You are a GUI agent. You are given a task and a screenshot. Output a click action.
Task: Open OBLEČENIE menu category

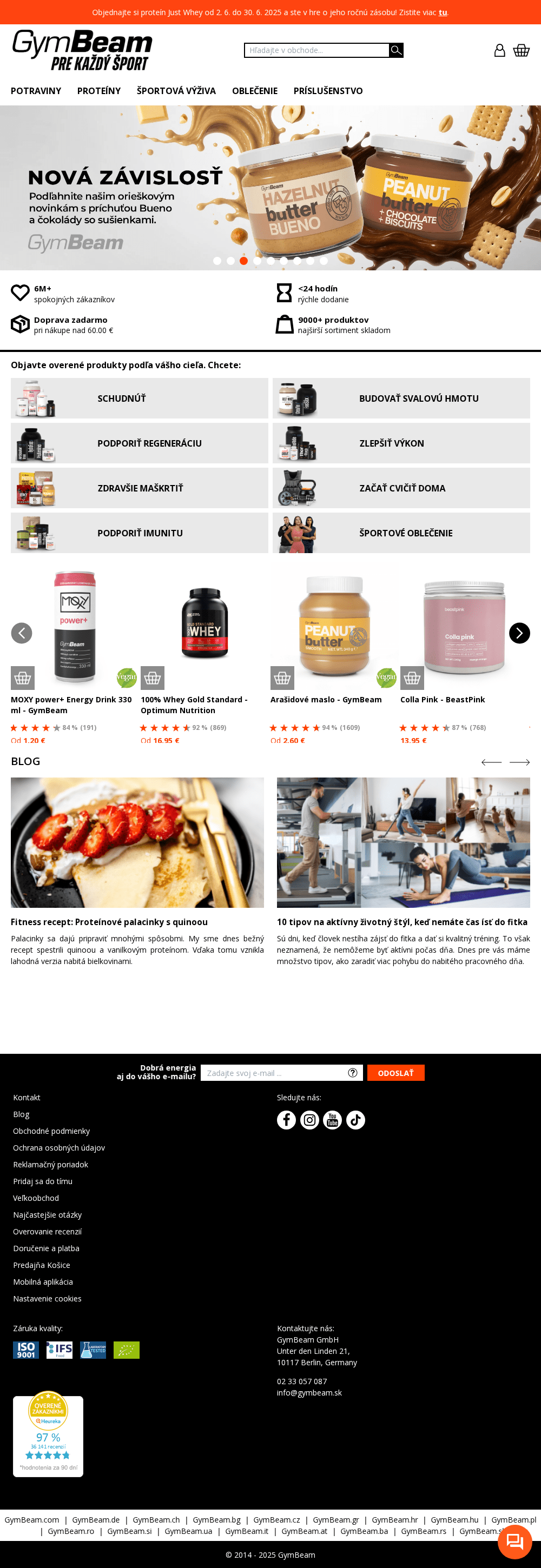[x=255, y=91]
